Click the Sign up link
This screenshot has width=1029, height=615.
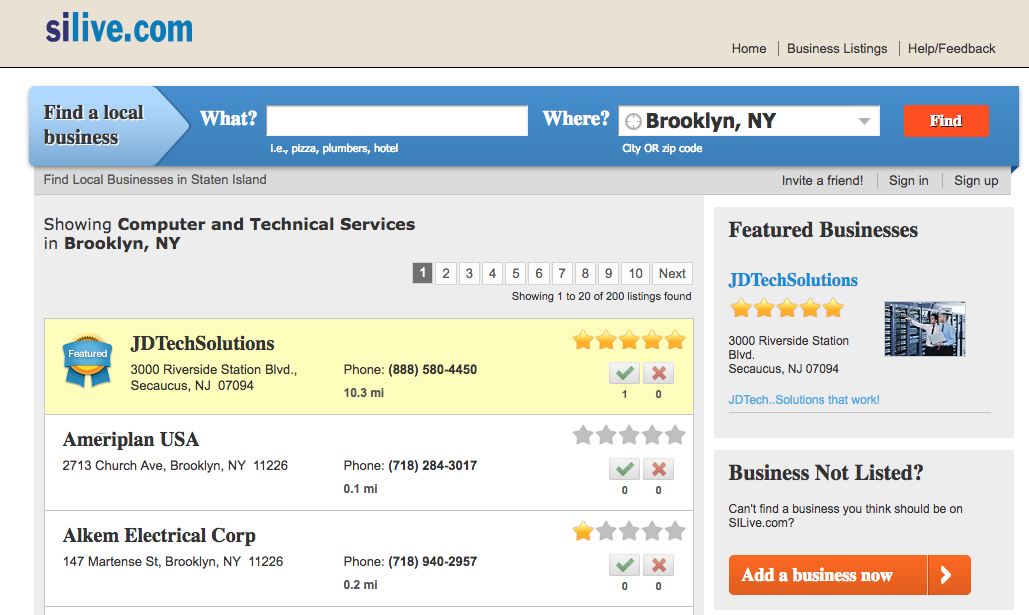pyautogui.click(x=976, y=180)
